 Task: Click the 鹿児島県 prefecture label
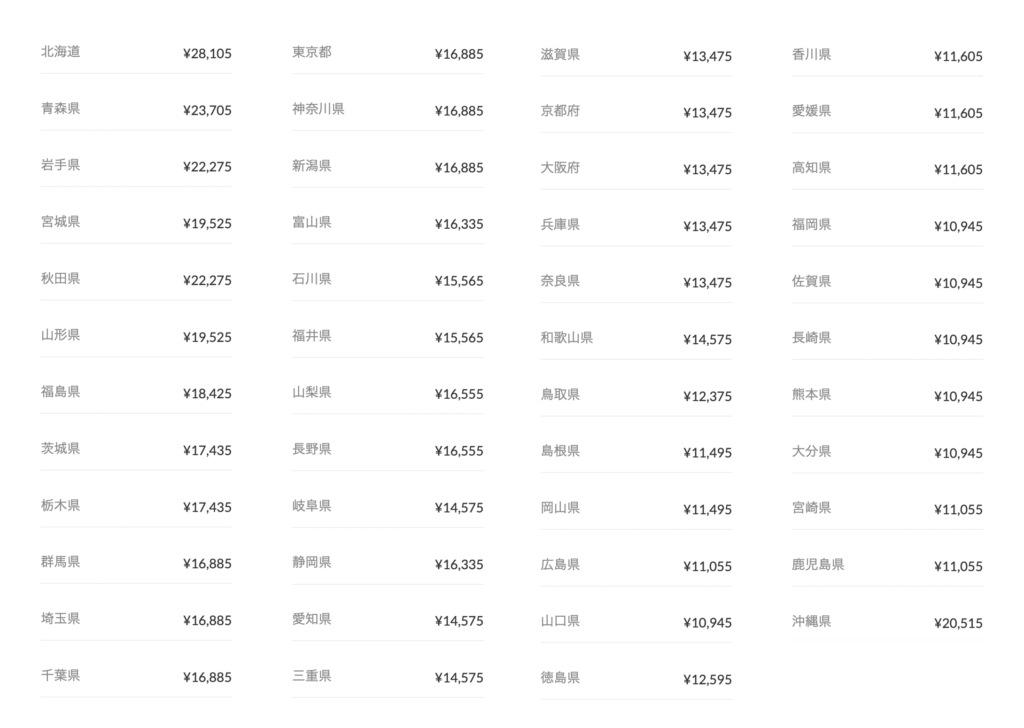pyautogui.click(x=818, y=564)
